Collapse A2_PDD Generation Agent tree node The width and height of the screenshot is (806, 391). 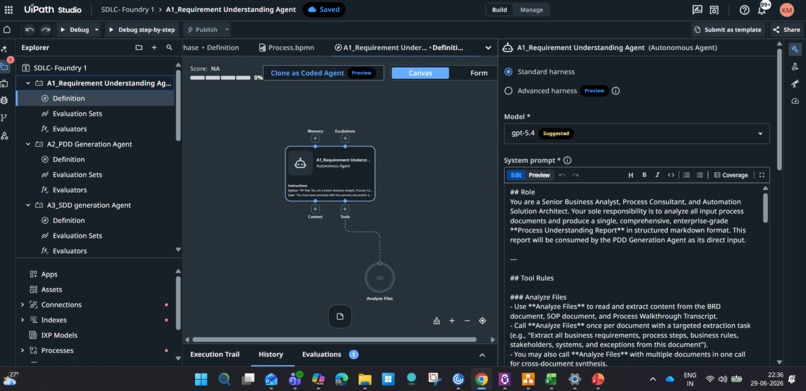pos(28,144)
